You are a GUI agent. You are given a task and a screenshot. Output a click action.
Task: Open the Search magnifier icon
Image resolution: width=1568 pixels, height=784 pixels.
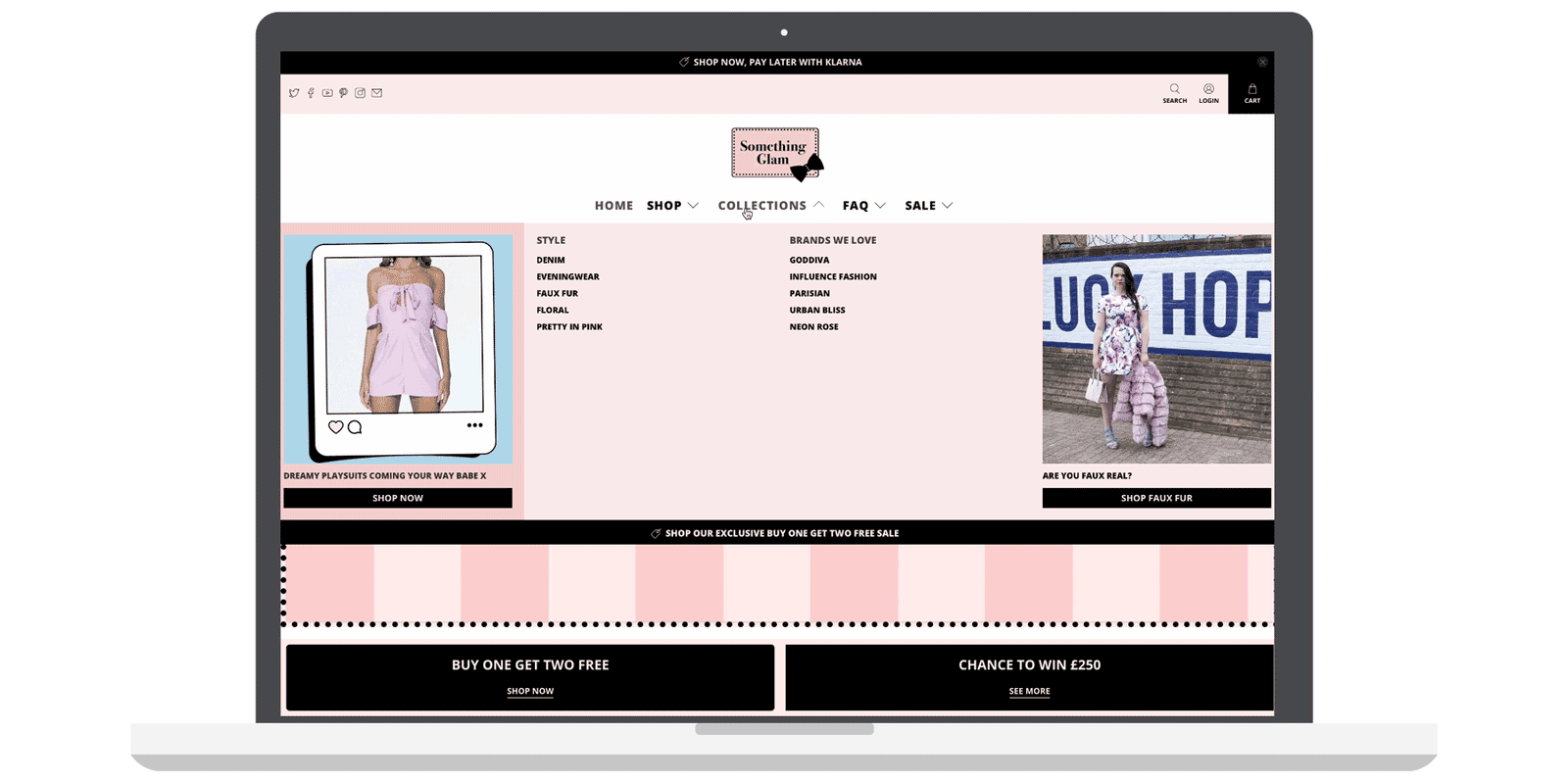(x=1174, y=90)
